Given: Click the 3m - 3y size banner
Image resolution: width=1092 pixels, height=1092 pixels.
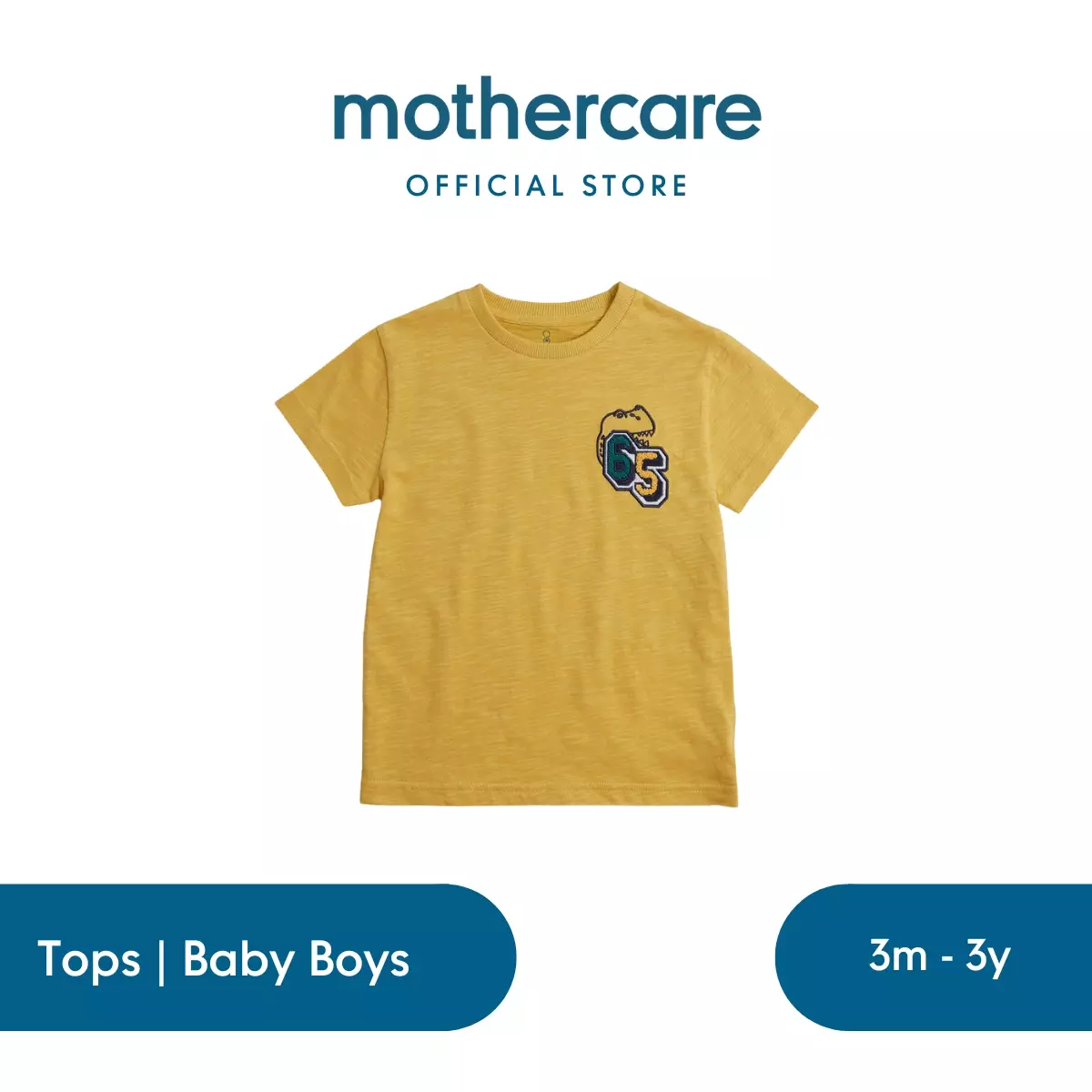Looking at the screenshot, I should coord(934,957).
